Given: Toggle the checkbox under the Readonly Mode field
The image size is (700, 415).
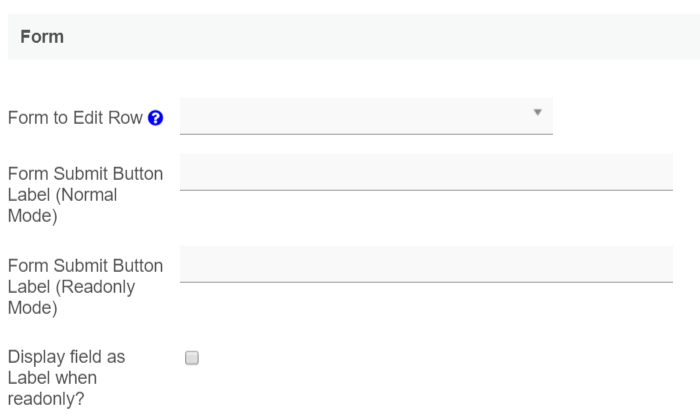Looking at the screenshot, I should click(x=193, y=357).
